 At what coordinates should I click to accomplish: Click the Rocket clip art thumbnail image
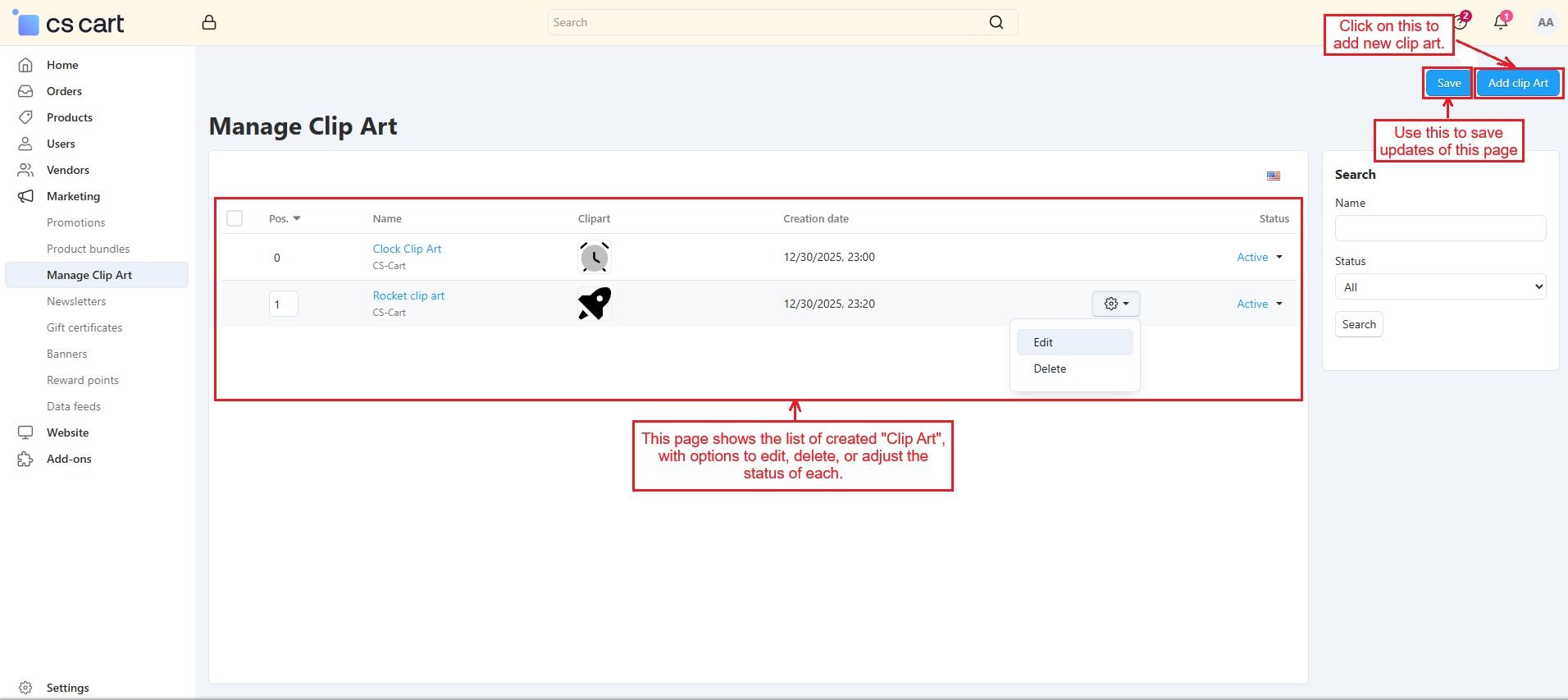(595, 304)
